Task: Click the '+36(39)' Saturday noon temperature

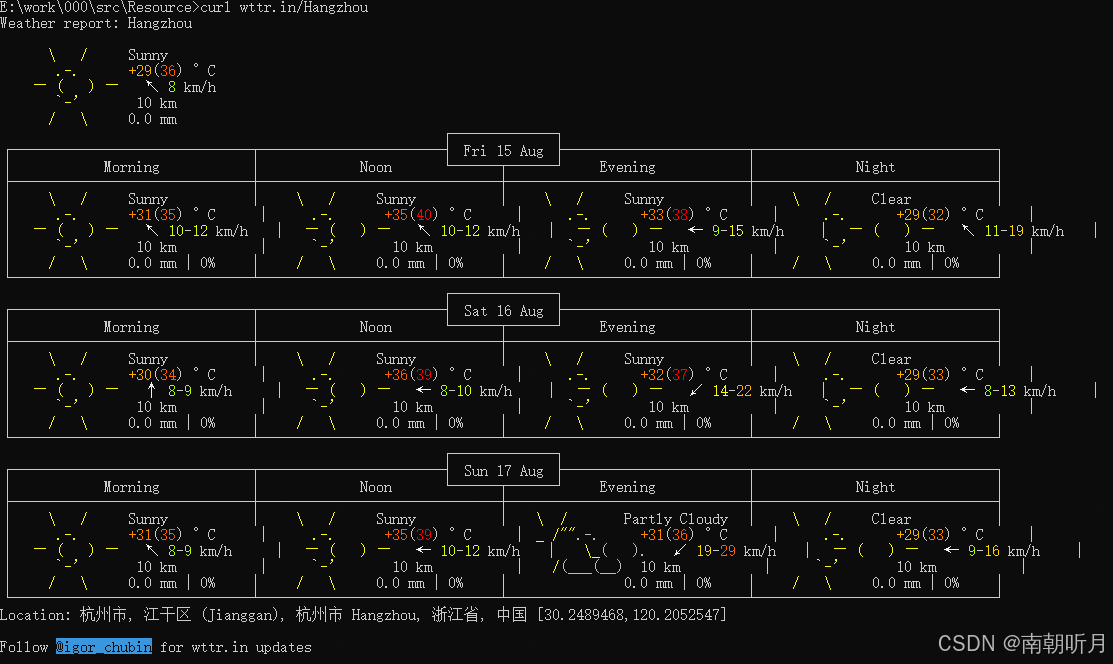Action: [411, 374]
